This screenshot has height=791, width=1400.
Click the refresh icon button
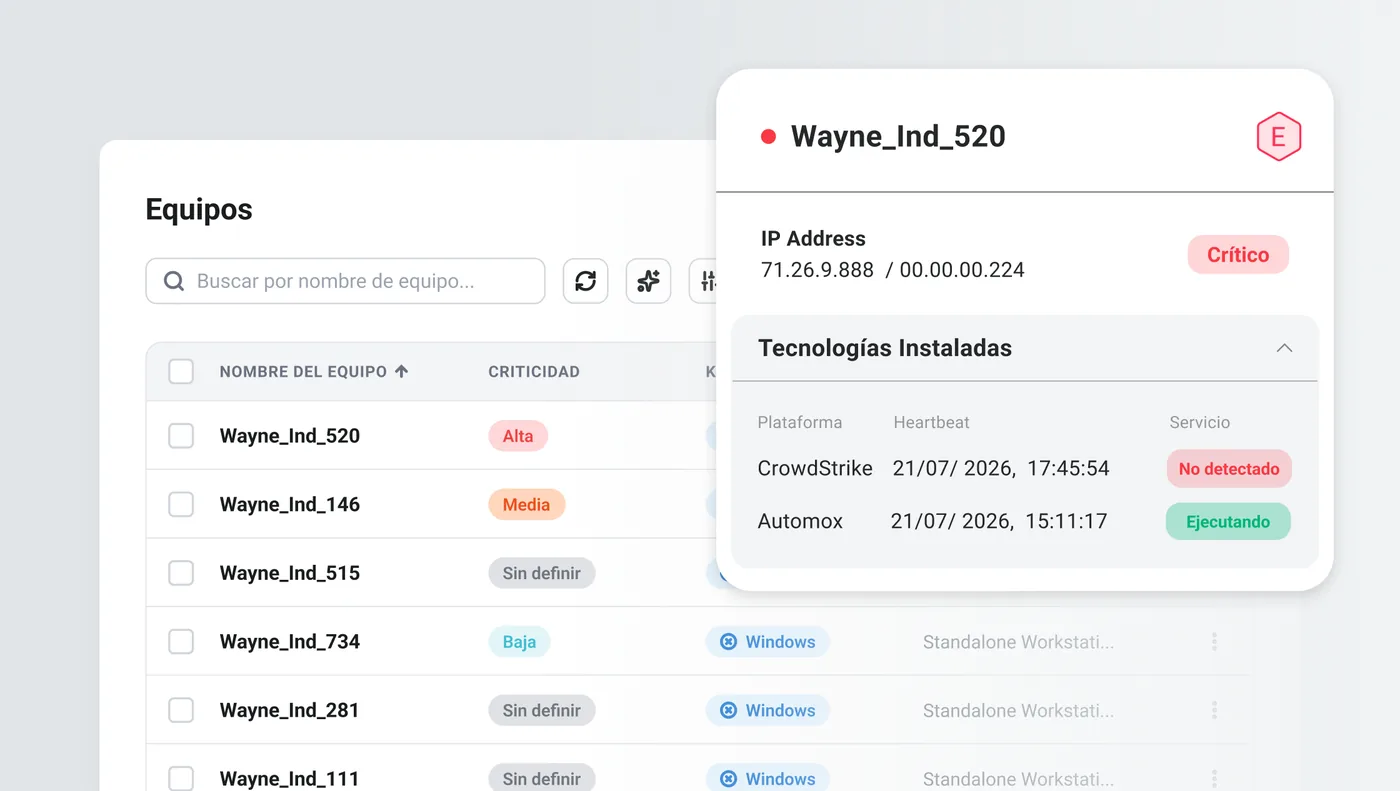tap(586, 281)
